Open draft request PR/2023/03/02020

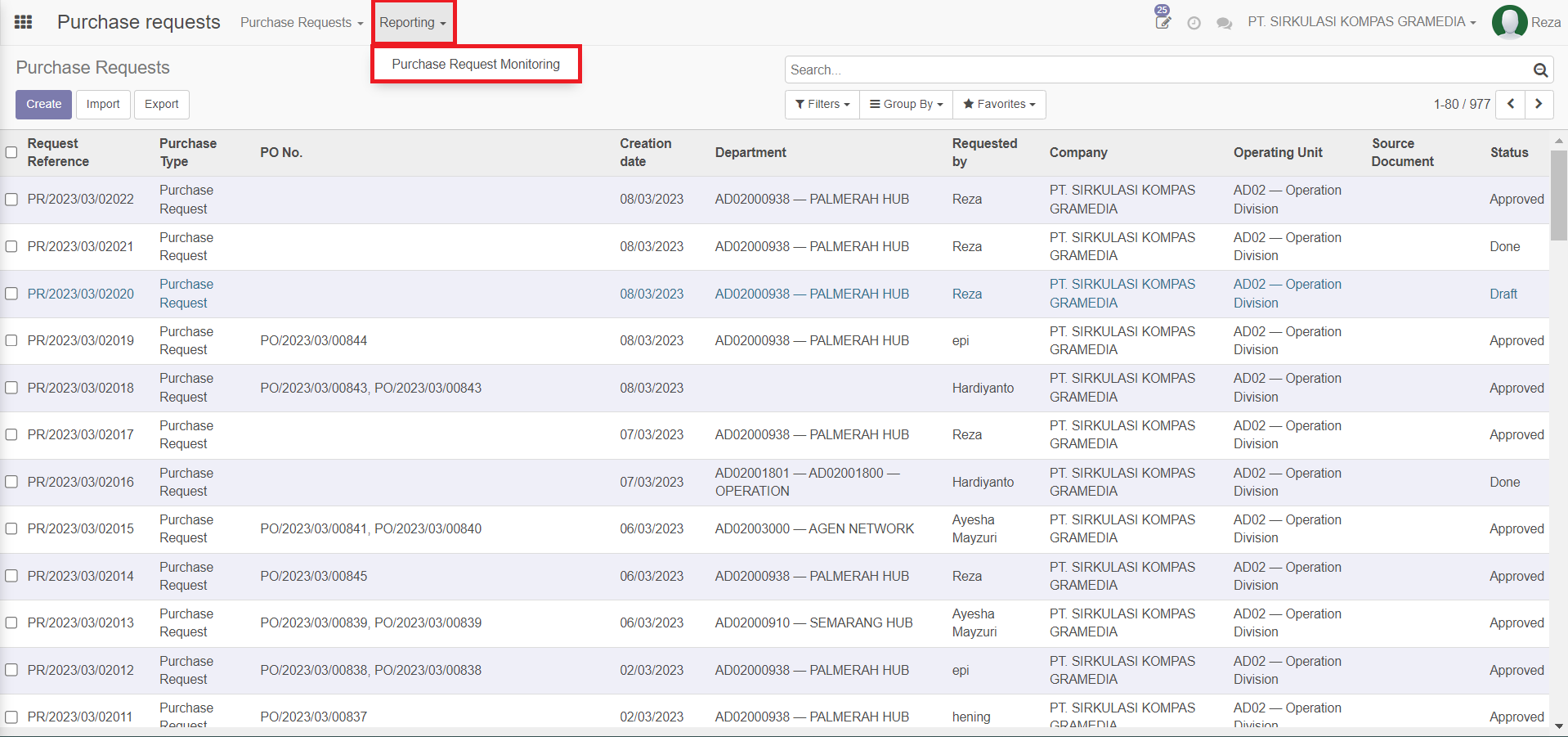81,294
